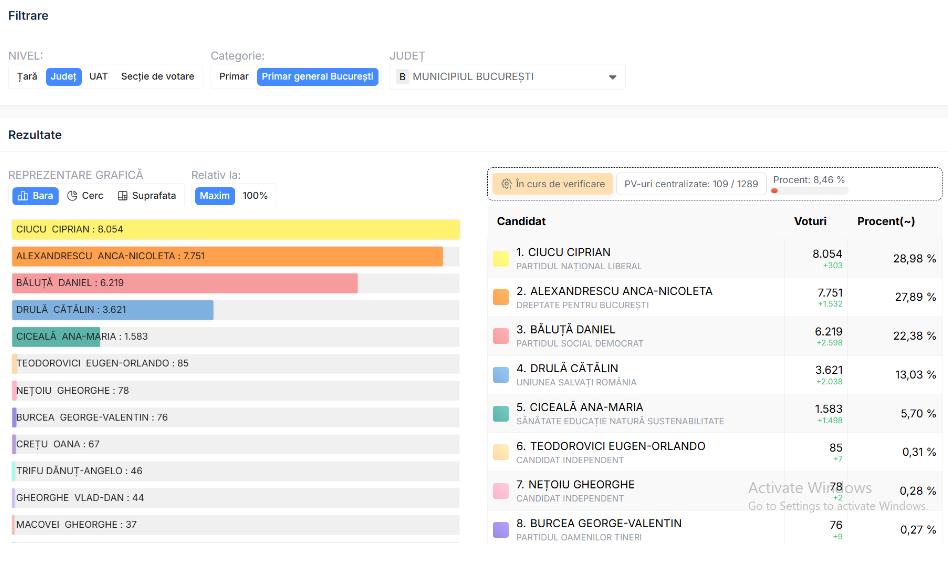This screenshot has height=569, width=948.
Task: Select the Țară level option
Action: tap(27, 77)
